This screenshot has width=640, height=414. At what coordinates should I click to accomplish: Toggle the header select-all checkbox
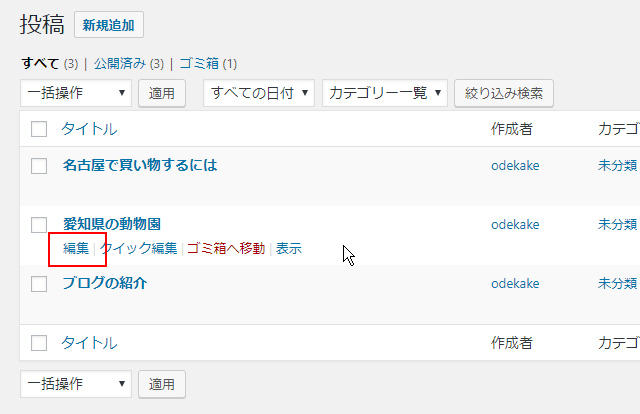[39, 129]
